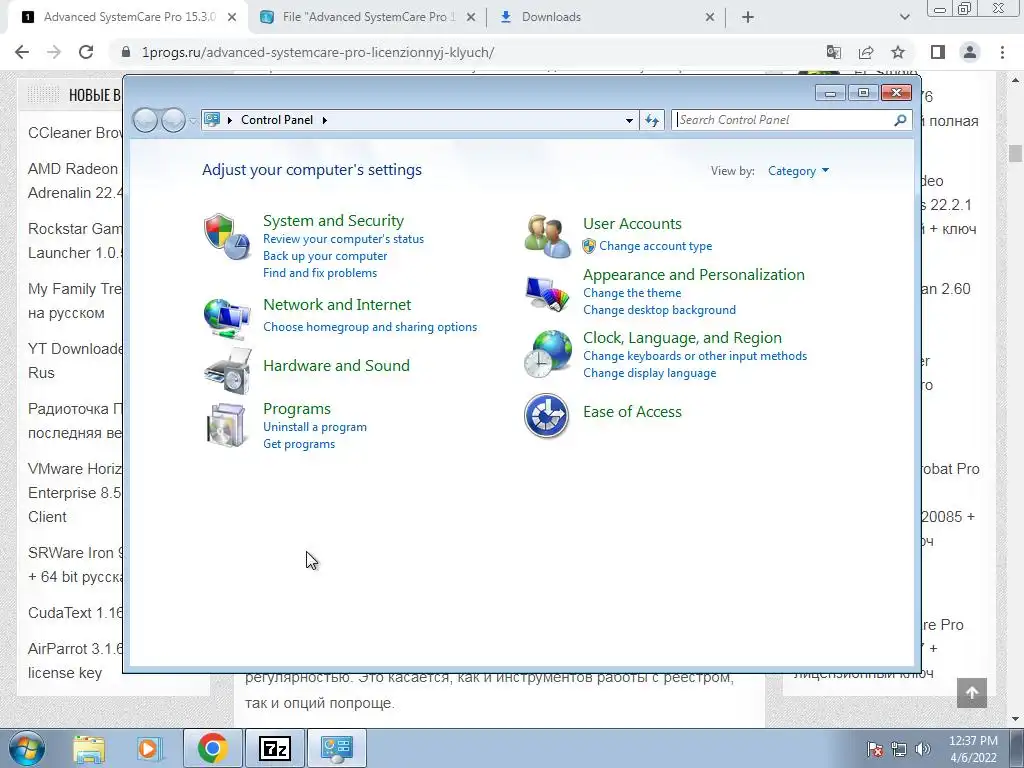Viewport: 1024px width, 768px height.
Task: Click the Chrome address bar URL
Action: pyautogui.click(x=317, y=52)
